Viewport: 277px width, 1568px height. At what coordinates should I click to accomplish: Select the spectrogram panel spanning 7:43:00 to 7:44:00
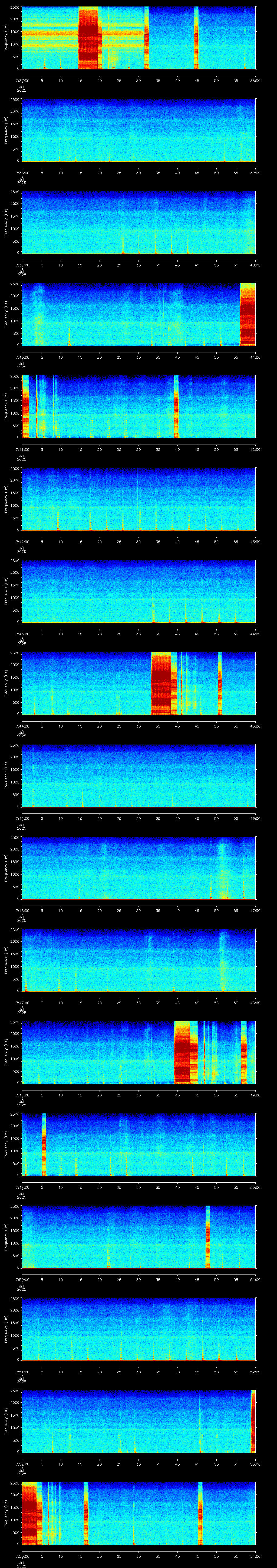point(138,592)
